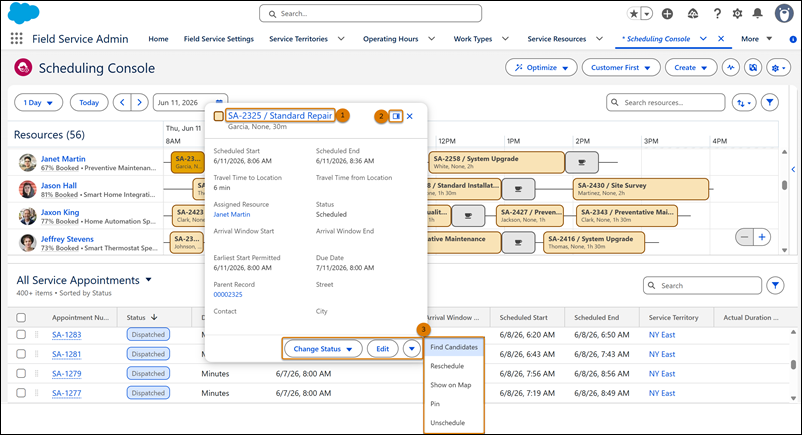Open the help question mark icon
This screenshot has height=435, width=802.
click(x=717, y=14)
